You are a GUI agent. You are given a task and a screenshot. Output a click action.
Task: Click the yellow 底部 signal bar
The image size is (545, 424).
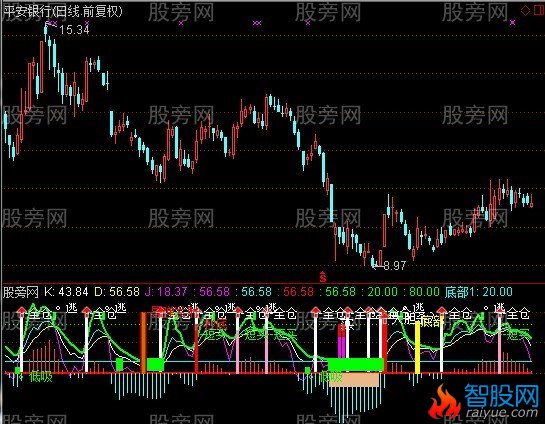click(418, 348)
